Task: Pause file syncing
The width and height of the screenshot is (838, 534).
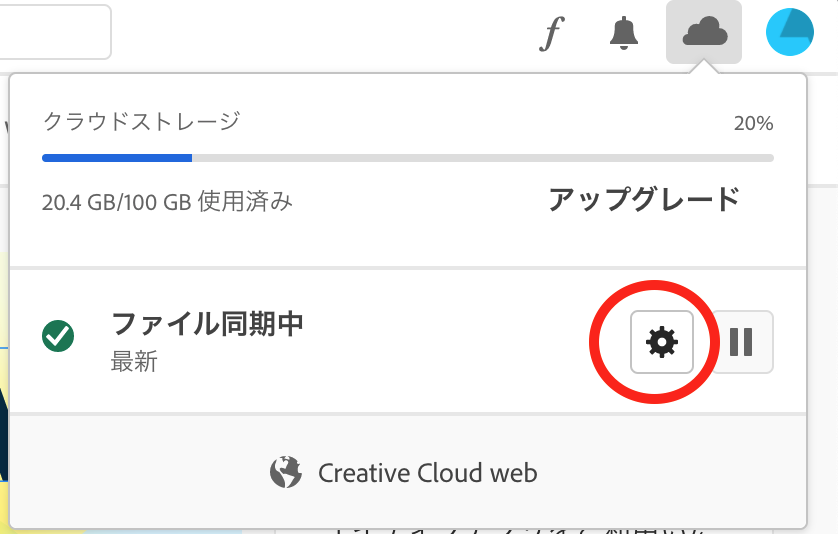Action: (741, 342)
